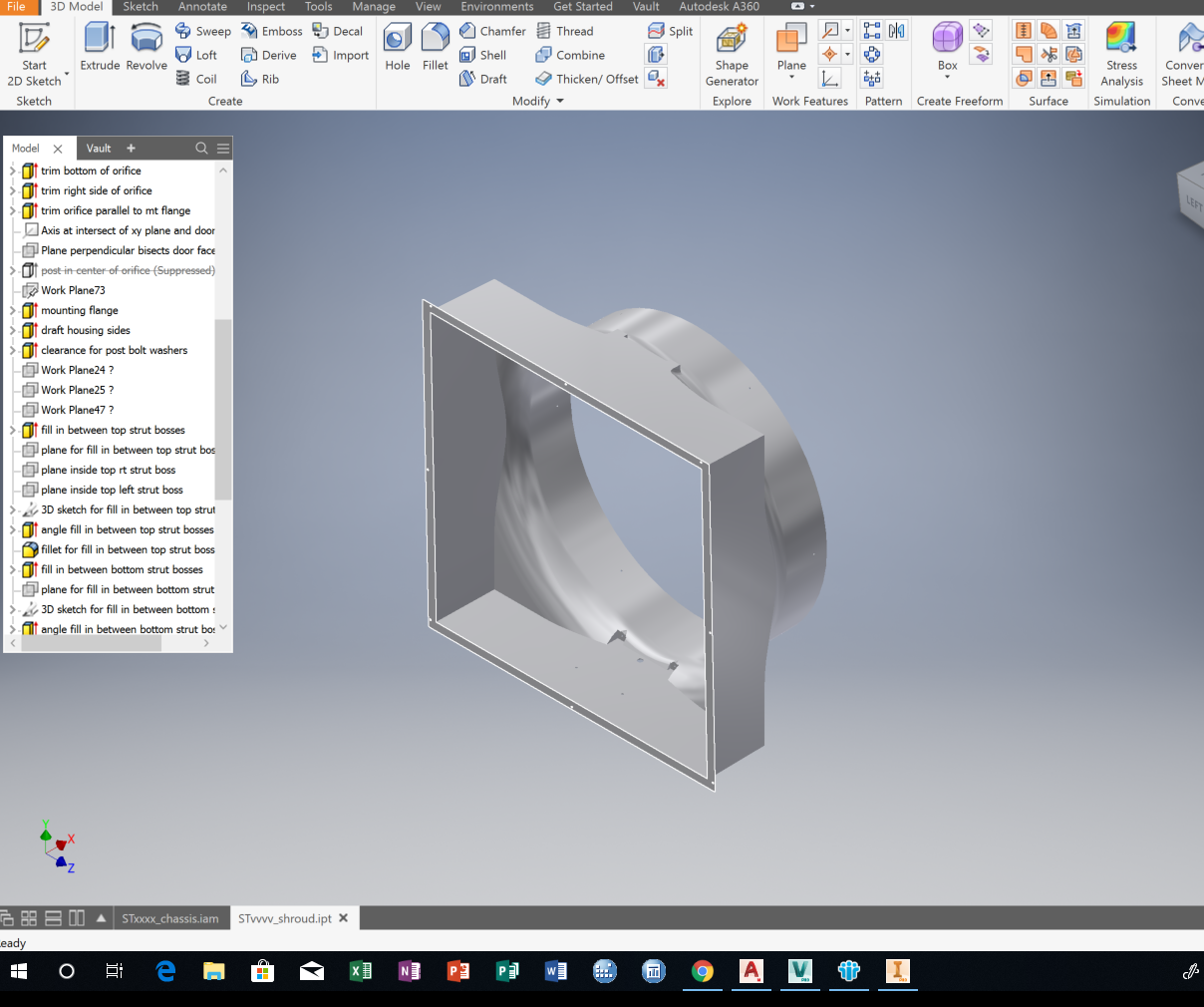Select 'plane inside top left strut boss'
Image resolution: width=1204 pixels, height=1007 pixels.
coord(112,490)
